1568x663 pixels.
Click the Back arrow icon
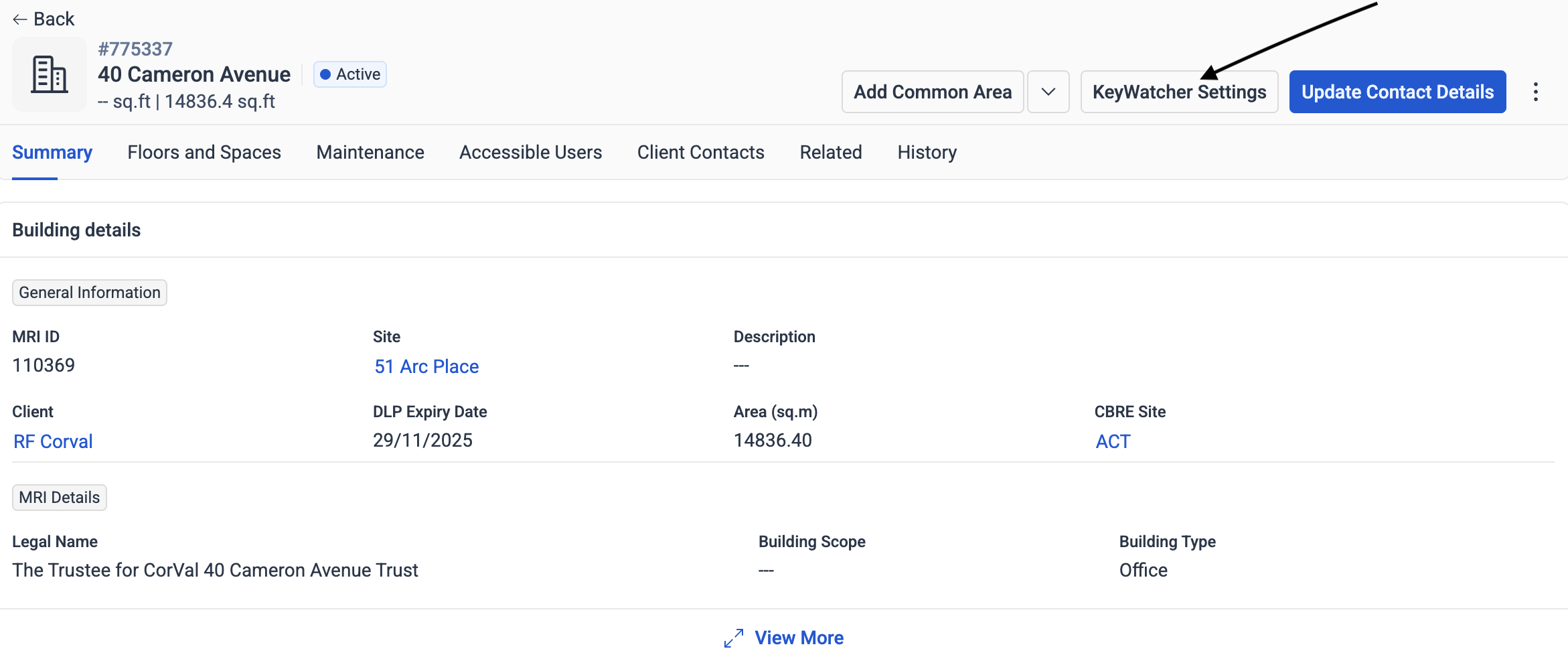click(19, 19)
